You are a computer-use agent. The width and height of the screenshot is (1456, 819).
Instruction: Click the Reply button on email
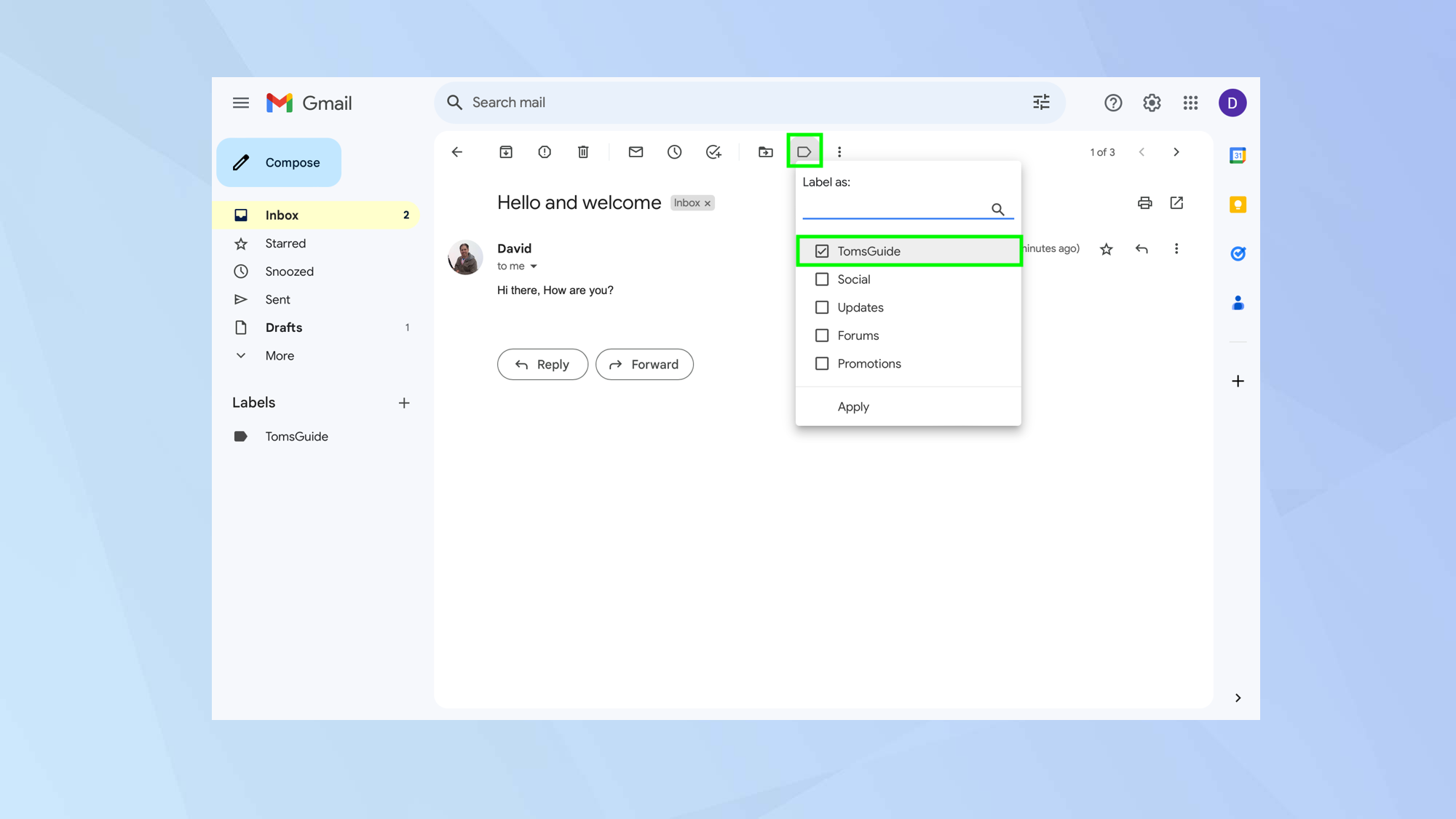pos(542,363)
